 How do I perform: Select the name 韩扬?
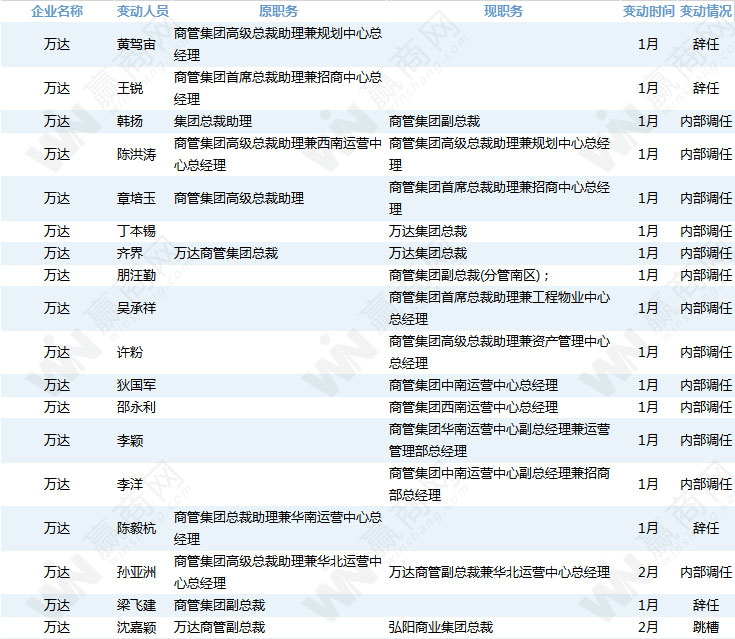tap(130, 121)
